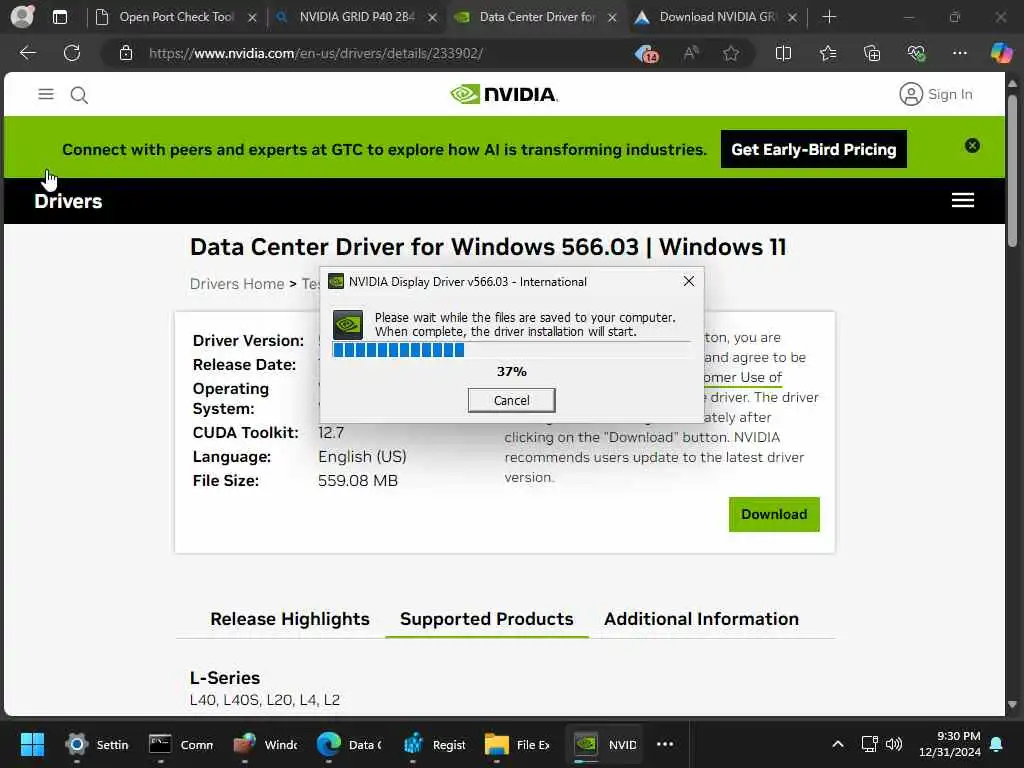The height and width of the screenshot is (768, 1024).
Task: Go back to previous page
Action: pyautogui.click(x=27, y=53)
